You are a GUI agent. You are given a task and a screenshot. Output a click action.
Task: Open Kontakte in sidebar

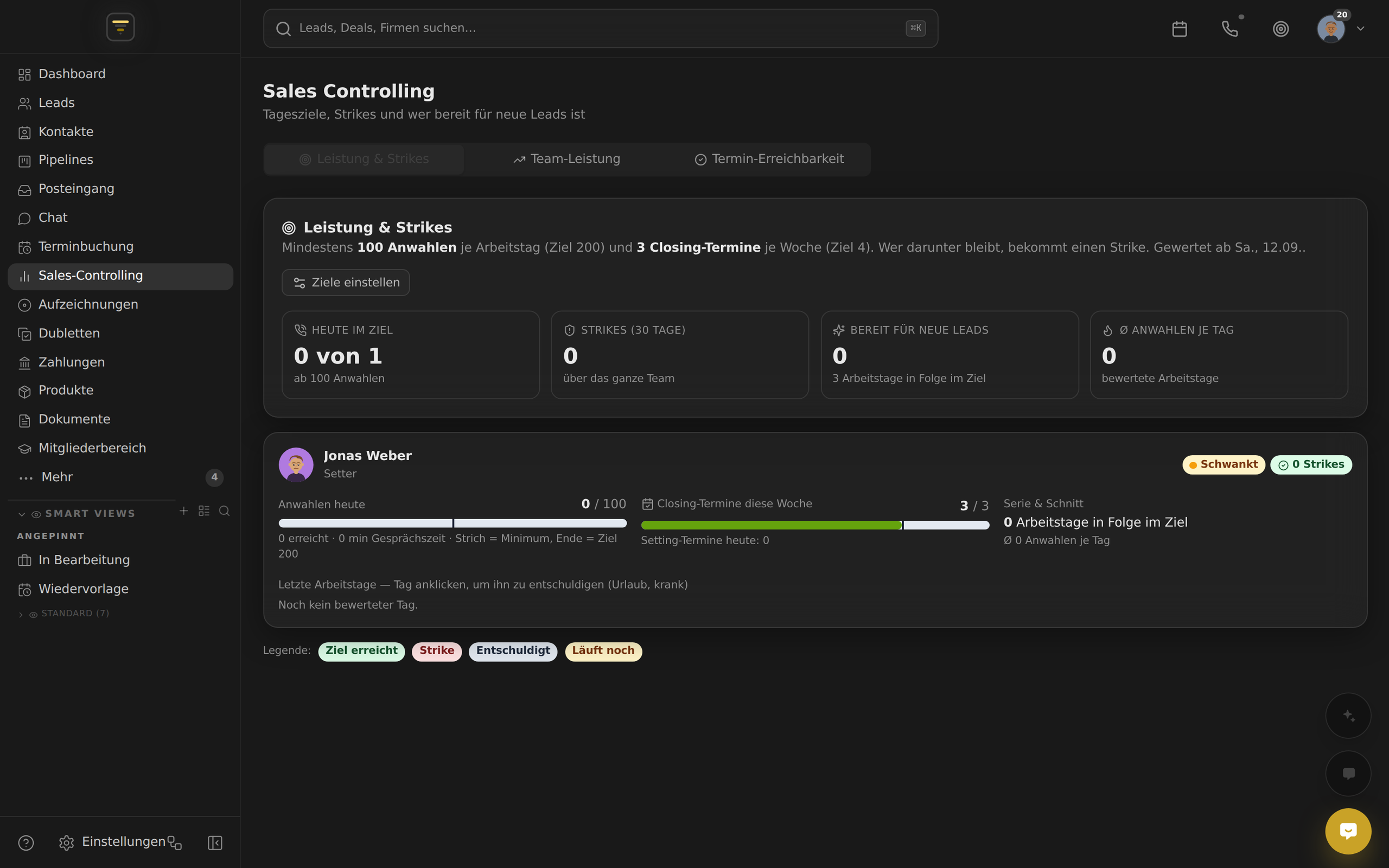(x=120, y=131)
